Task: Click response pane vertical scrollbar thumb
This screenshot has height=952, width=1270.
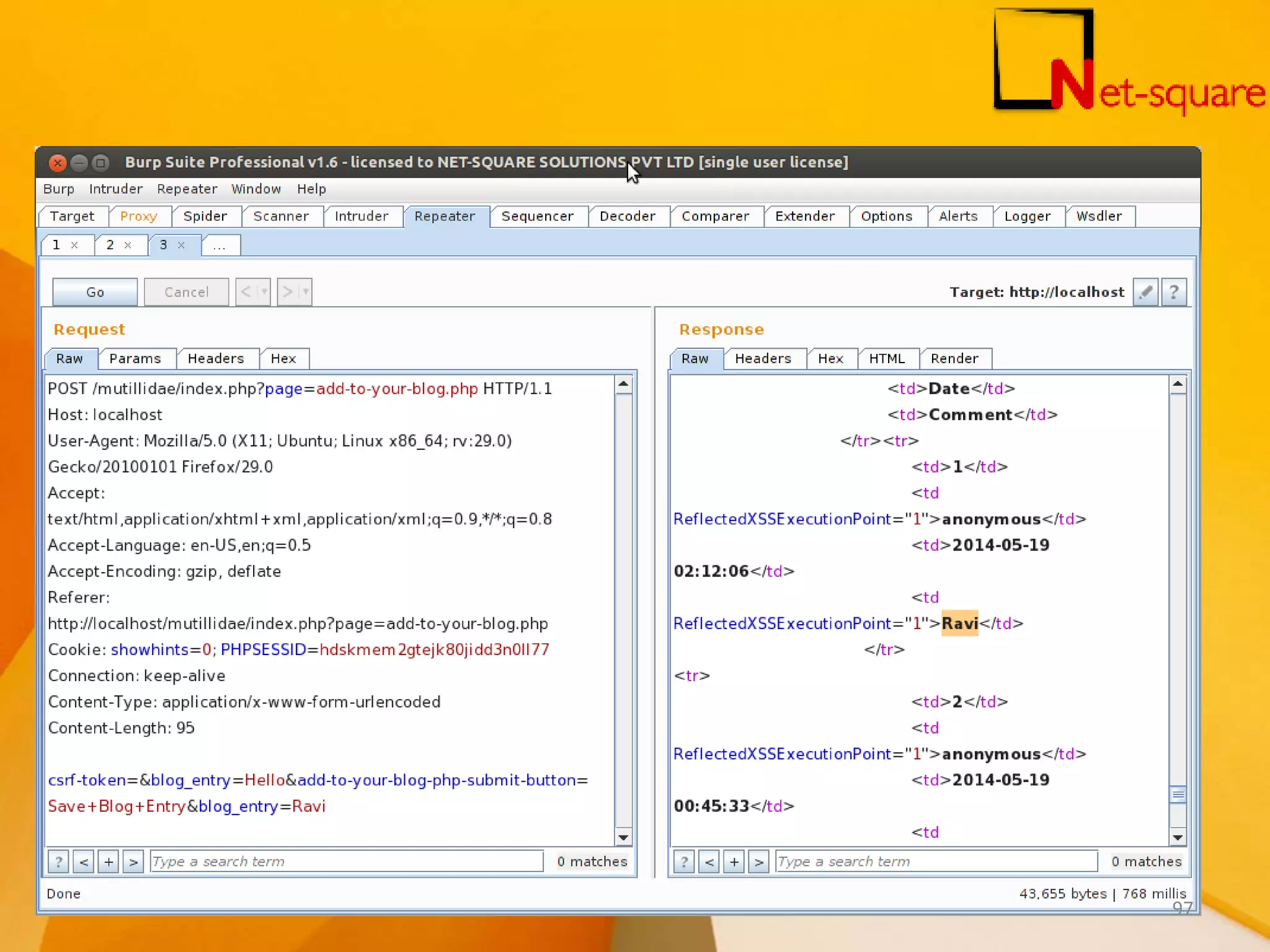Action: click(1178, 795)
